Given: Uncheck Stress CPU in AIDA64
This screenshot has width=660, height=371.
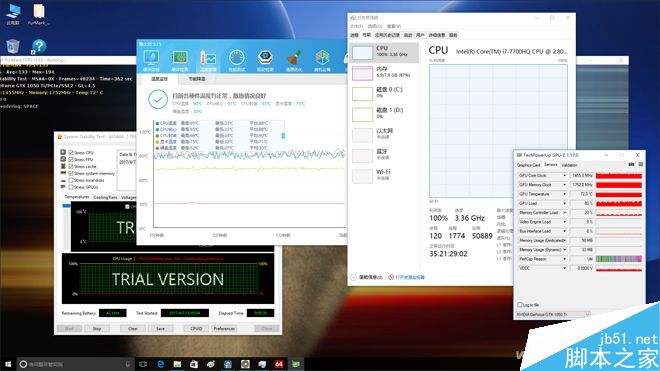Looking at the screenshot, I should [x=71, y=153].
